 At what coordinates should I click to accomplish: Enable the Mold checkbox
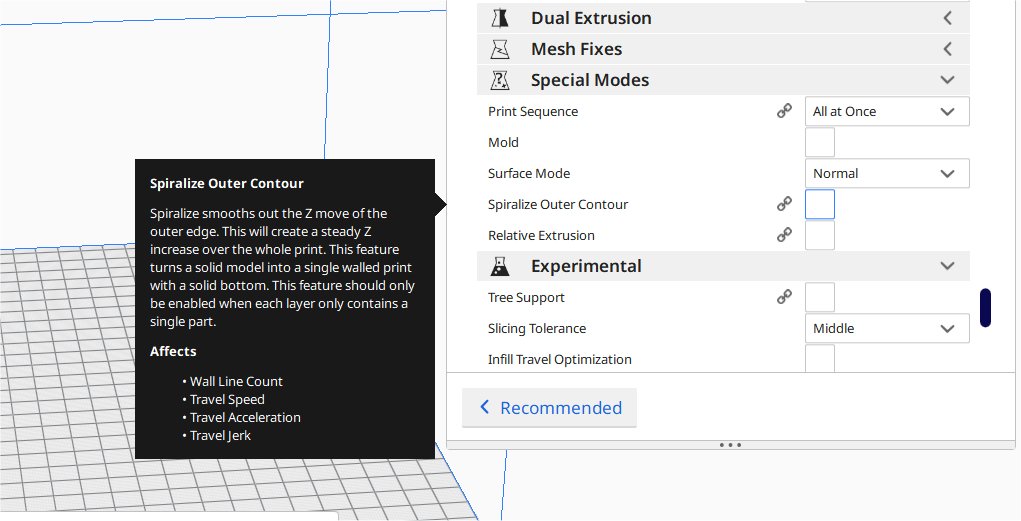coord(820,142)
